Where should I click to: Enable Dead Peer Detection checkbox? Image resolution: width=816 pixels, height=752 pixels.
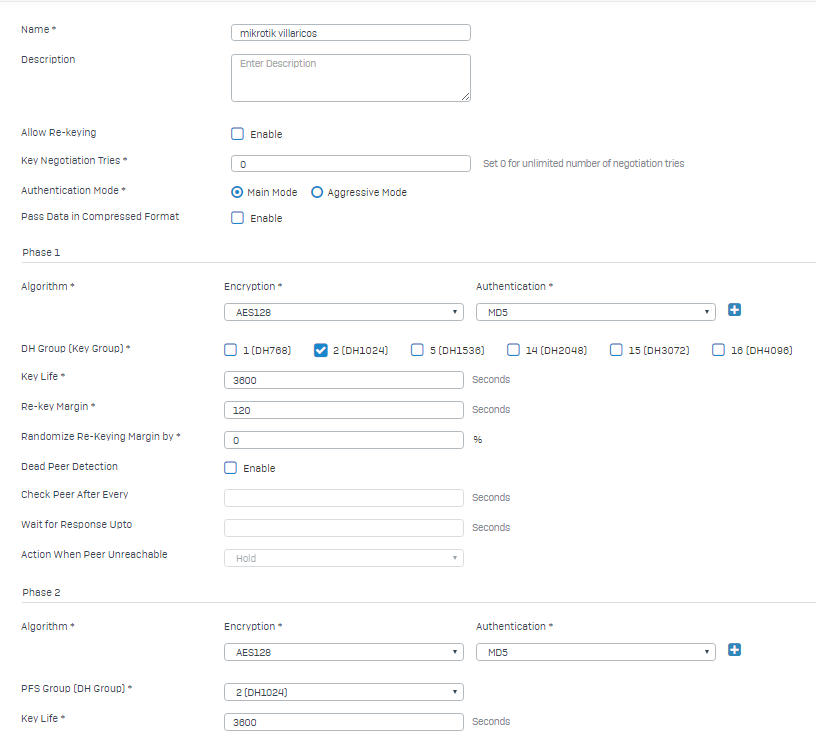231,468
